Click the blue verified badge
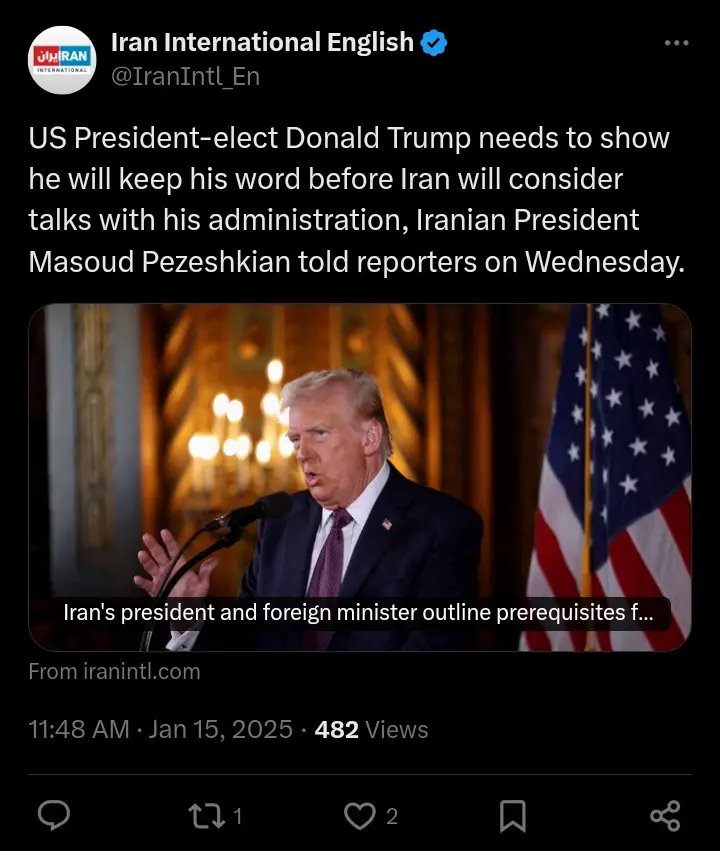Screen dimensions: 720x851 434,43
